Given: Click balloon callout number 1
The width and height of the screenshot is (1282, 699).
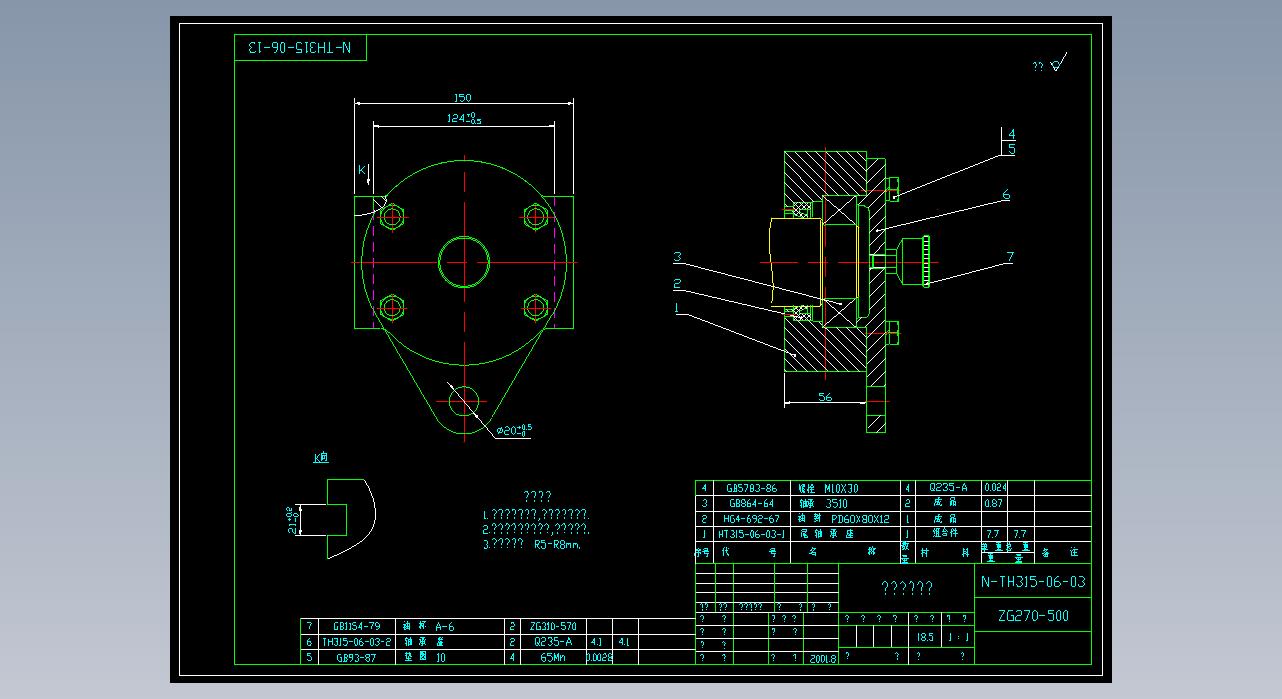Looking at the screenshot, I should pyautogui.click(x=678, y=309).
